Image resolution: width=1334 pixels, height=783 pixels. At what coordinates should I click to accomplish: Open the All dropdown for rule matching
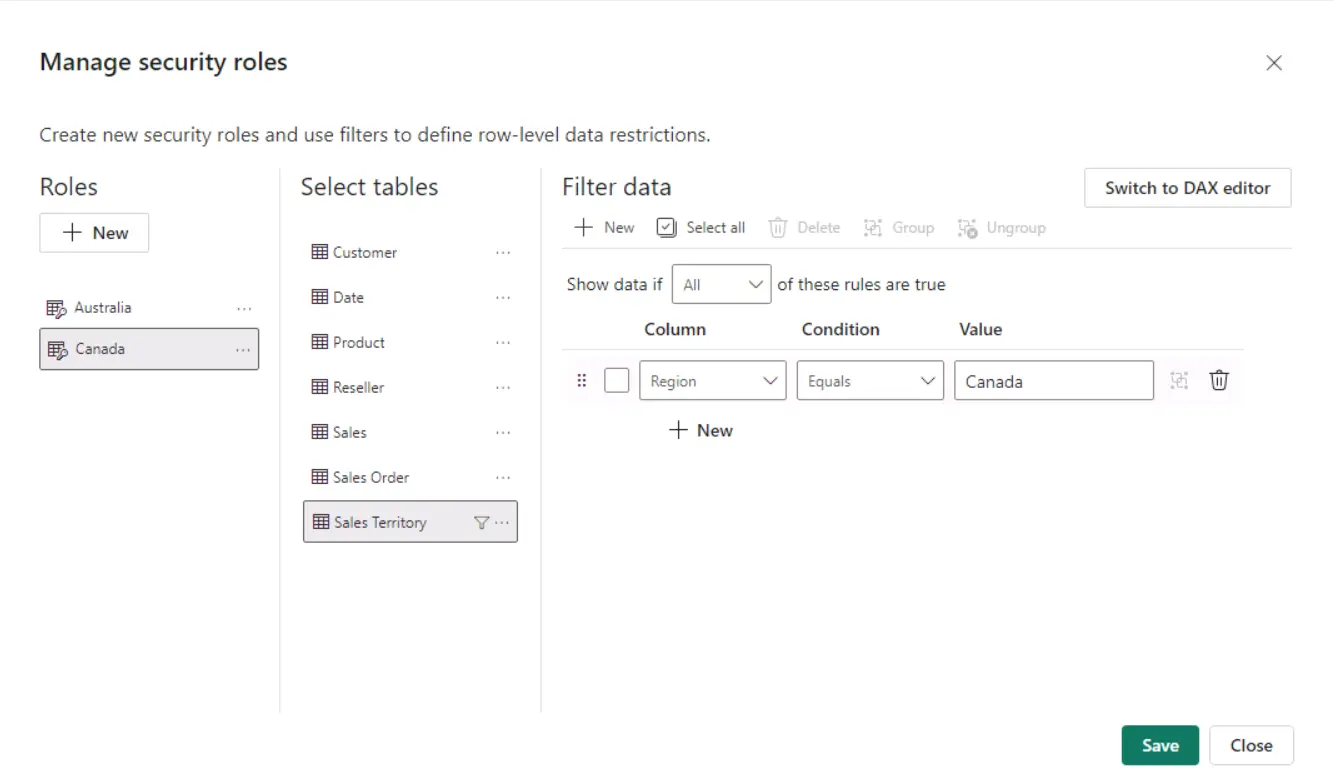click(x=721, y=284)
